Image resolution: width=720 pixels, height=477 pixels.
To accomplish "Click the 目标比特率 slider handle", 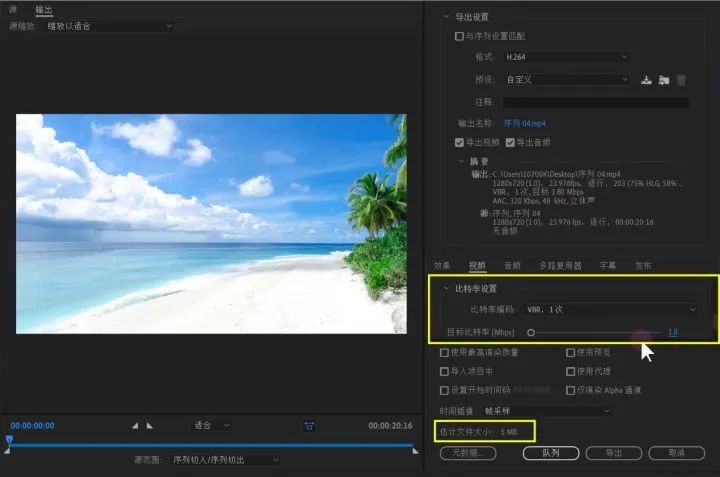I will [x=531, y=332].
